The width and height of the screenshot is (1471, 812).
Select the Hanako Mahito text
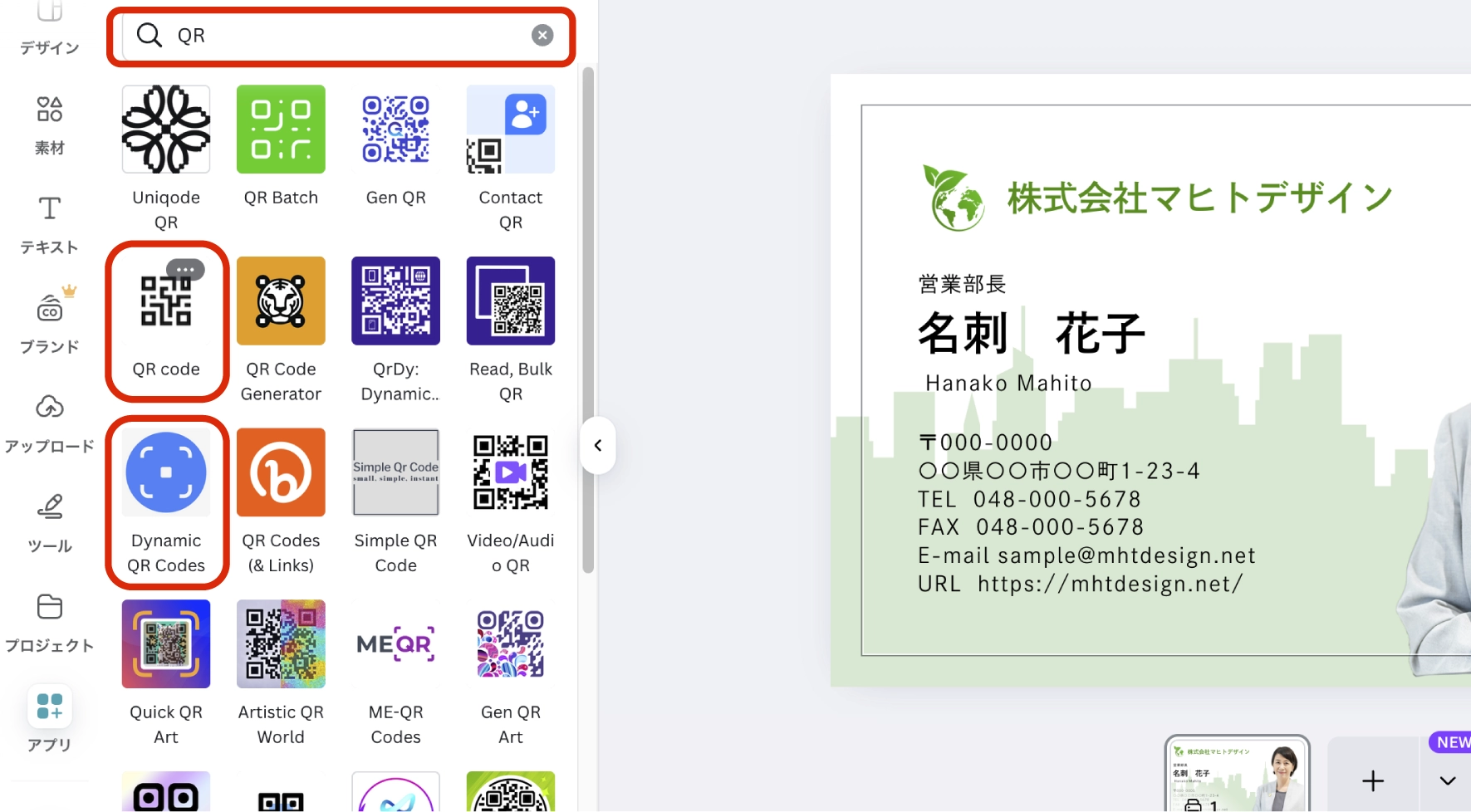(1008, 383)
